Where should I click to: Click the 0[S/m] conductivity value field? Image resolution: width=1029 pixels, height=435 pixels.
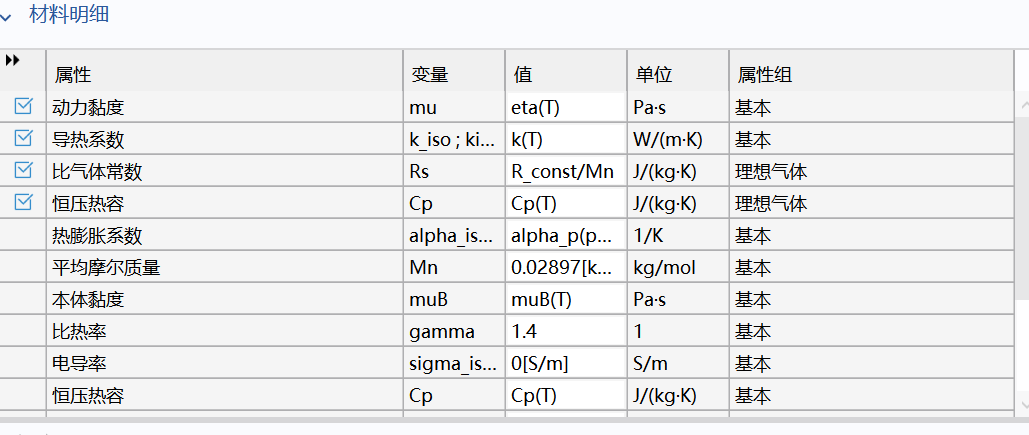566,364
